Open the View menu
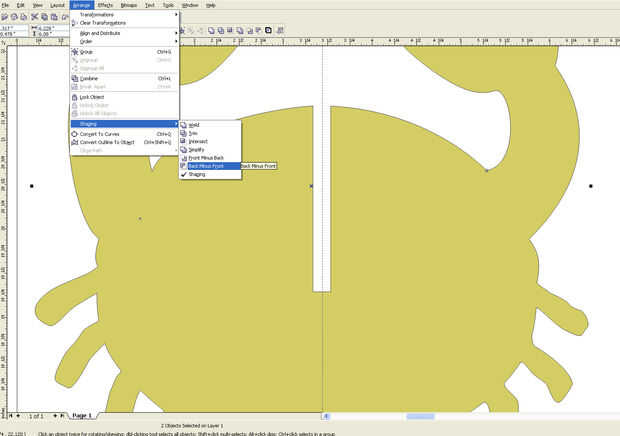Screen dimensions: 620x436 38,5
